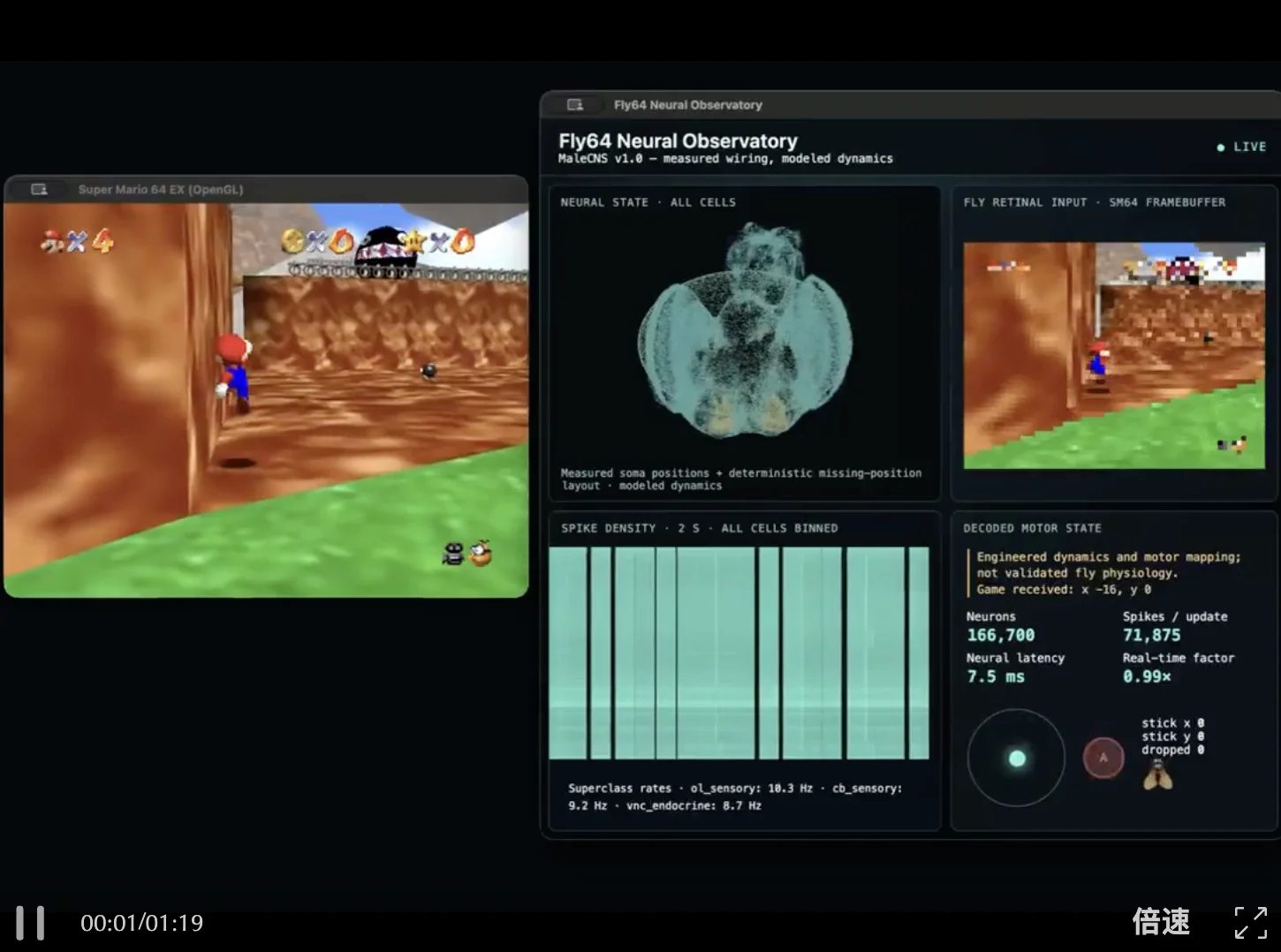Click the fly icon under dropped counter
The image size is (1281, 952).
pos(1158,776)
